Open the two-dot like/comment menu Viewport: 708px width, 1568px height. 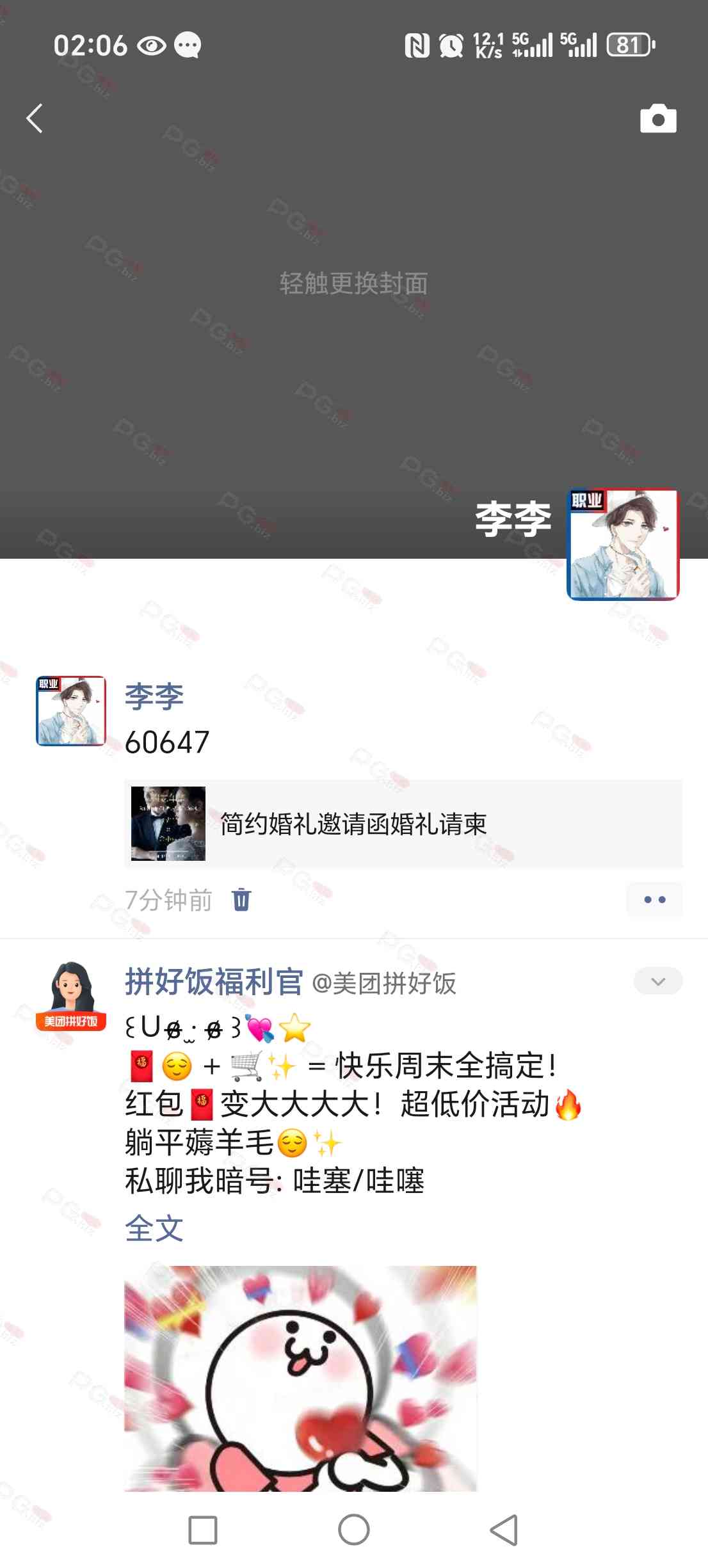(x=654, y=899)
